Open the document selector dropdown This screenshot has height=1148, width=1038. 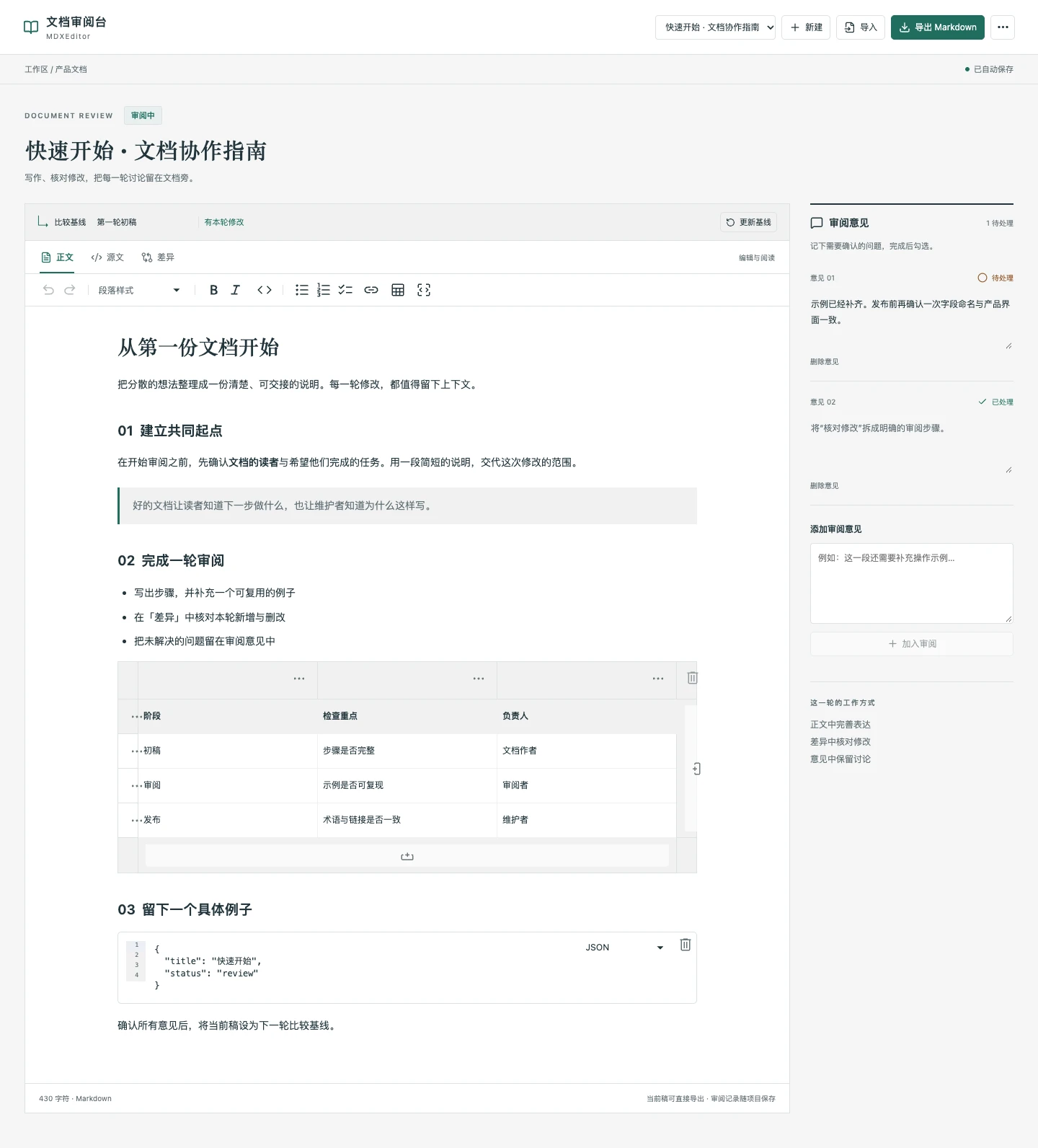click(715, 27)
